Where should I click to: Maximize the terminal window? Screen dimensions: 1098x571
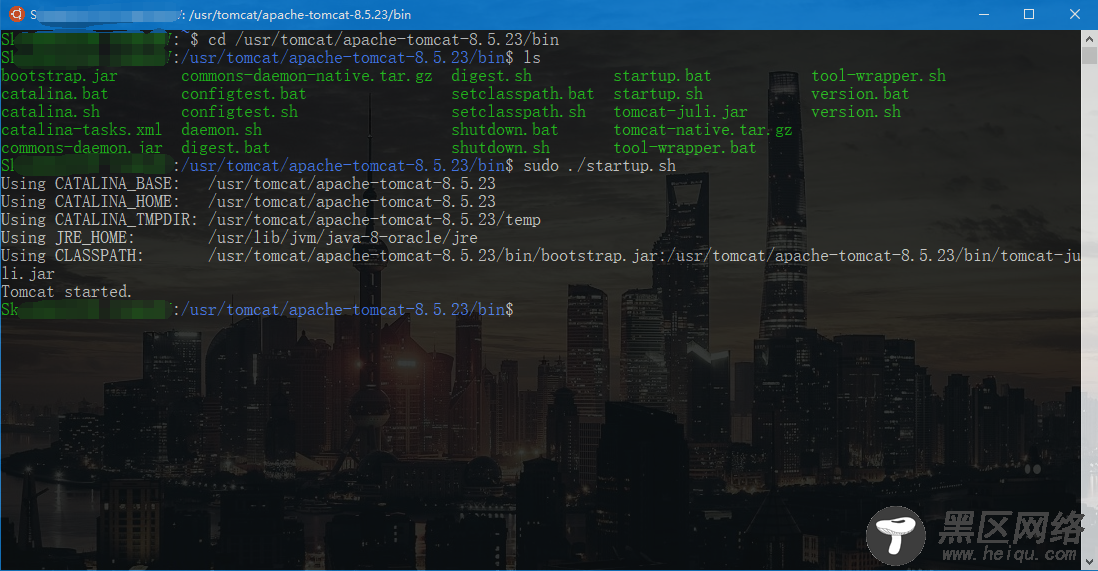point(1029,14)
